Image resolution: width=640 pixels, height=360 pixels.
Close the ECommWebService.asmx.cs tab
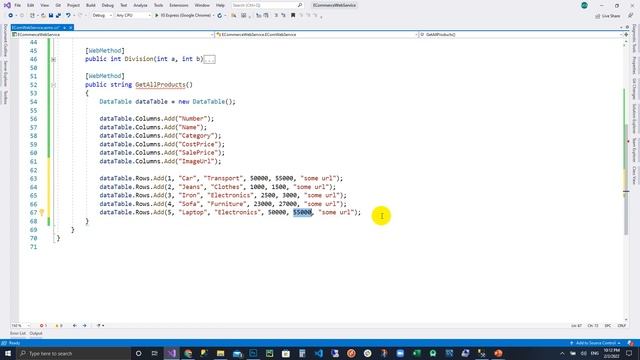click(71, 27)
